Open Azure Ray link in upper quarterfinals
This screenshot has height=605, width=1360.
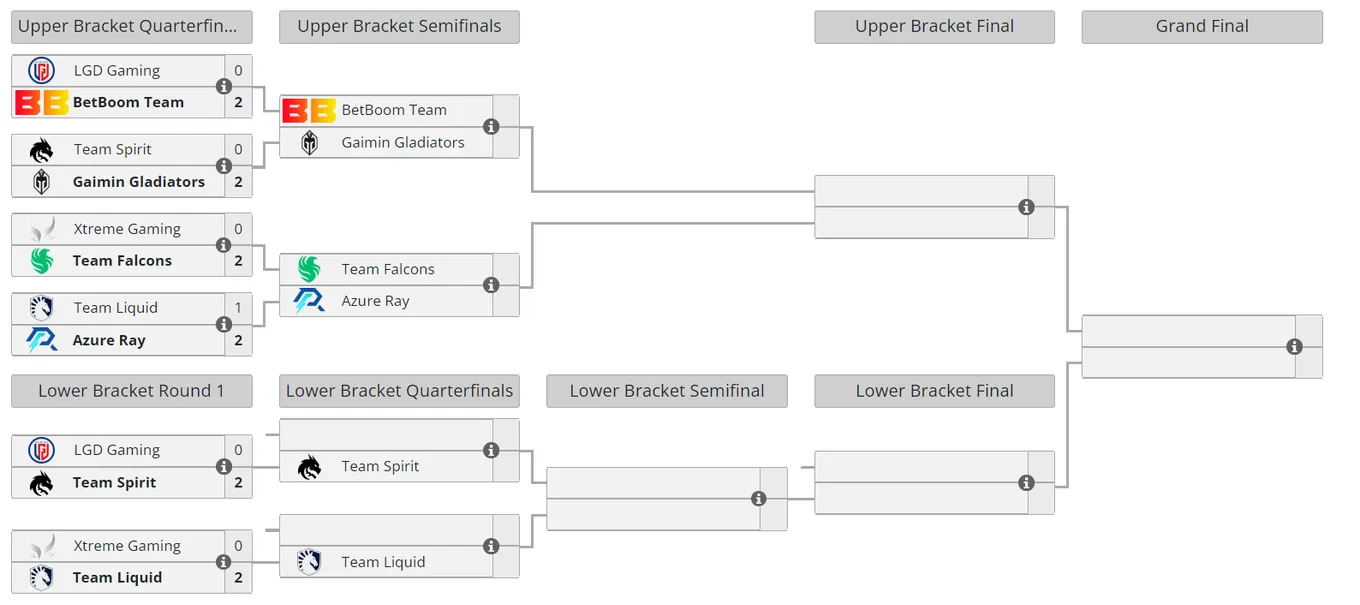pyautogui.click(x=109, y=340)
